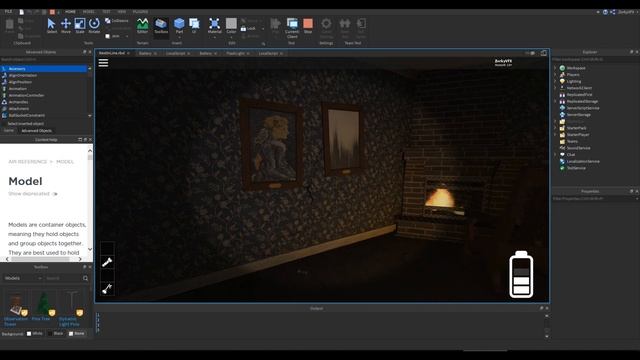Image resolution: width=640 pixels, height=360 pixels.
Task: Click the Toolbox search magnifier button
Action: click(x=85, y=278)
